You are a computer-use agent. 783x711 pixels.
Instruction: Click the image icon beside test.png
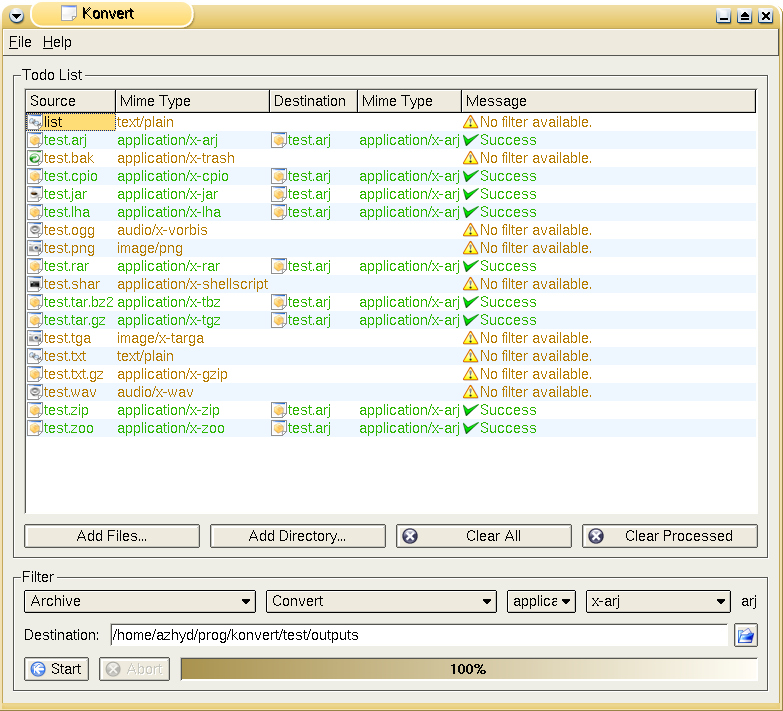(x=35, y=248)
